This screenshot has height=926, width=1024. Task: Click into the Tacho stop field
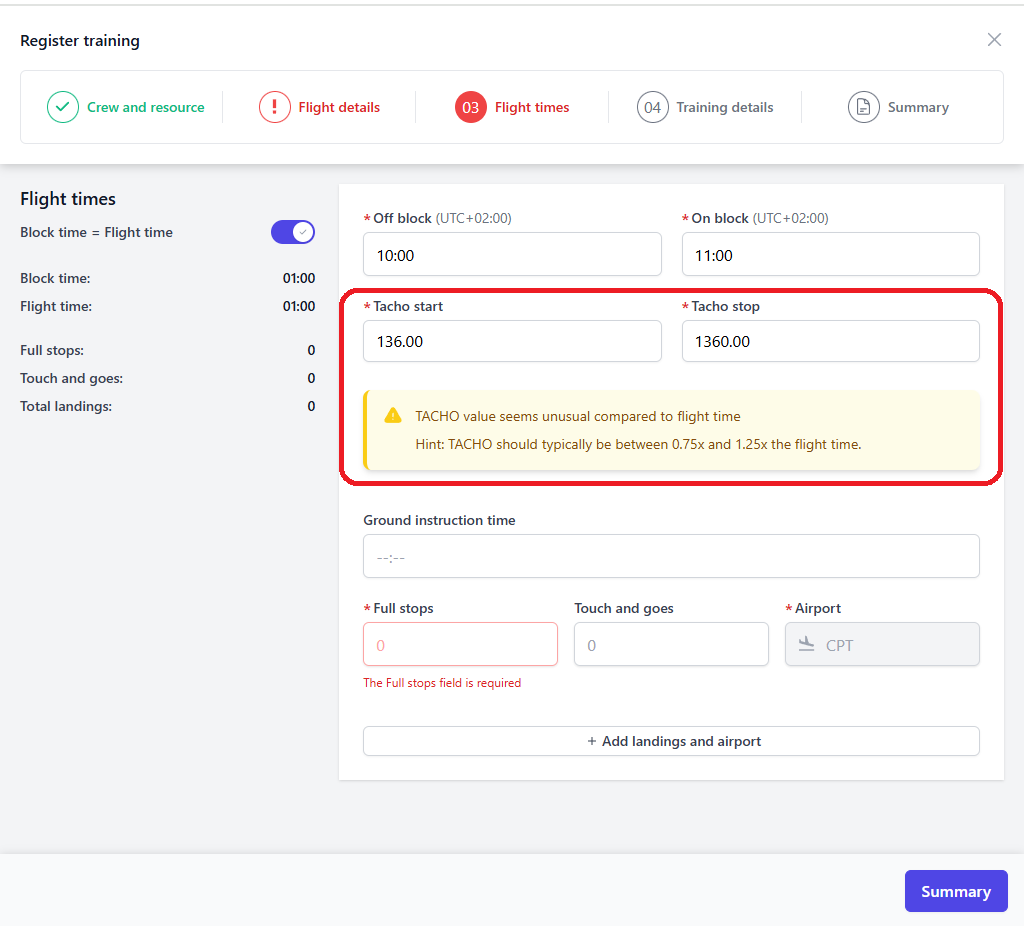(x=830, y=341)
